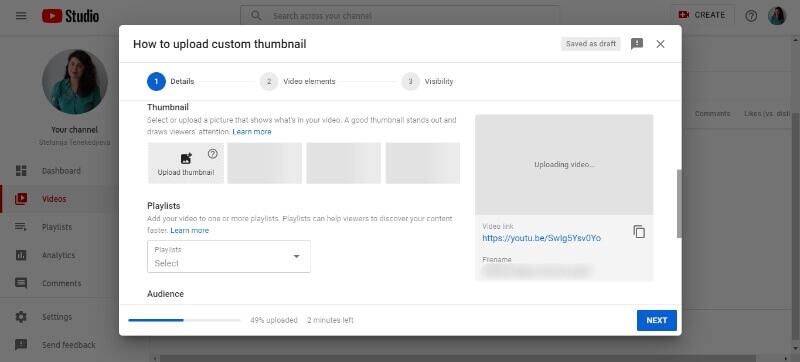
Task: Click the Comments column header behind dialog
Action: (712, 113)
